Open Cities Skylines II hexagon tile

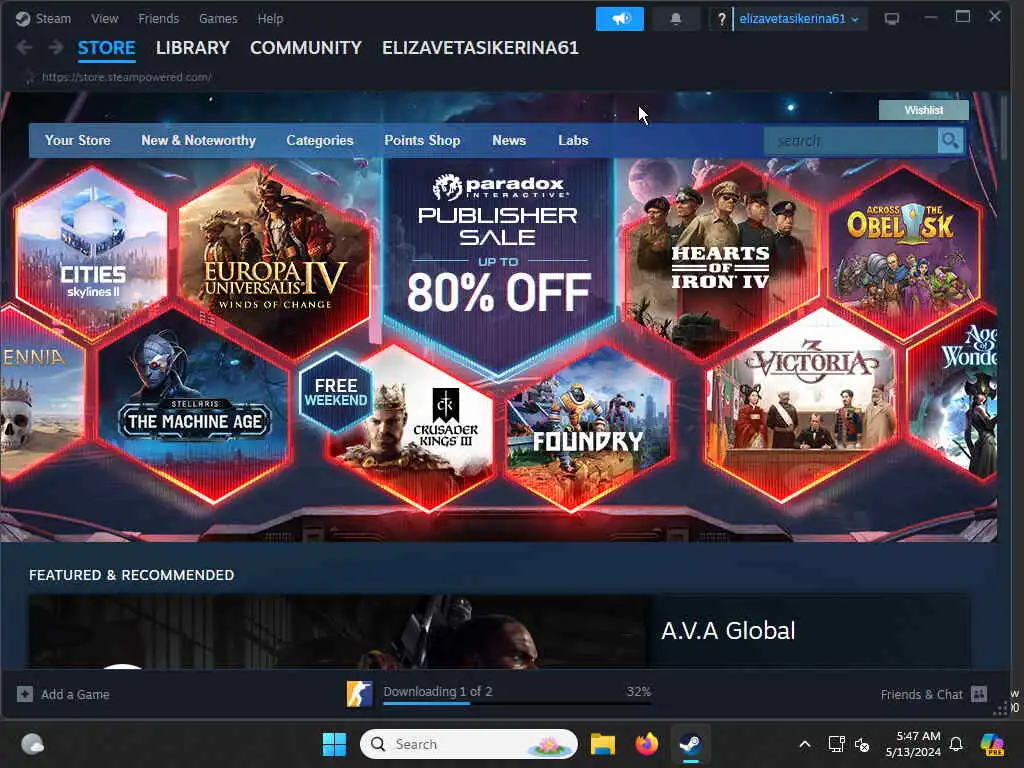(91, 253)
